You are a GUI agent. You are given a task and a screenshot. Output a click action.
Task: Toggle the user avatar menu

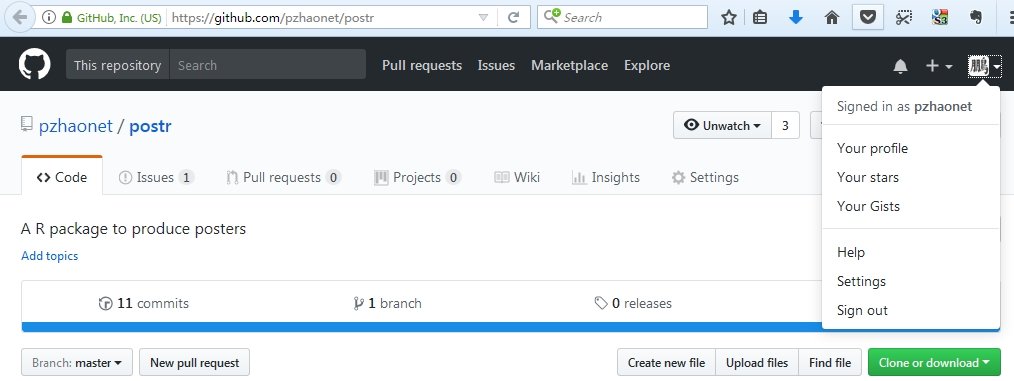click(x=984, y=66)
